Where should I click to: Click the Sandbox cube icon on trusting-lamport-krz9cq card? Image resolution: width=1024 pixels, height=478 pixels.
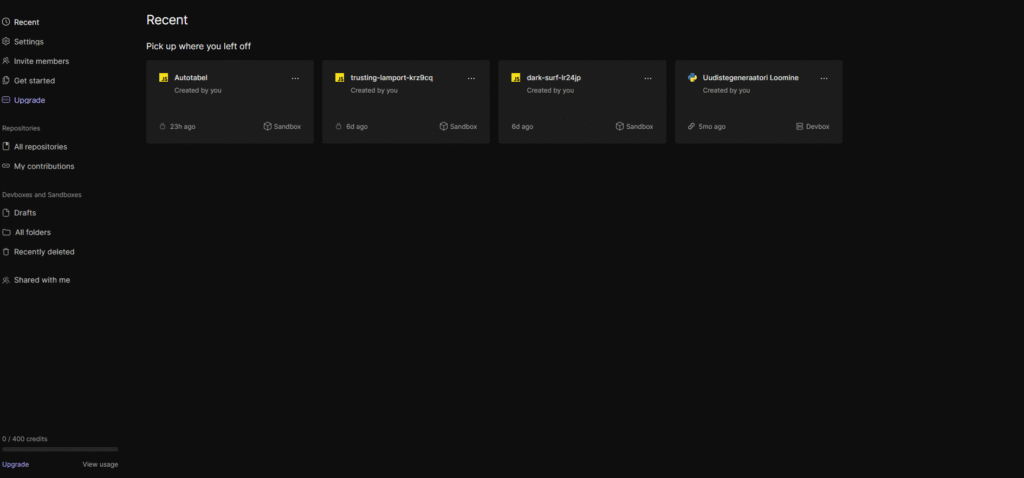(443, 127)
